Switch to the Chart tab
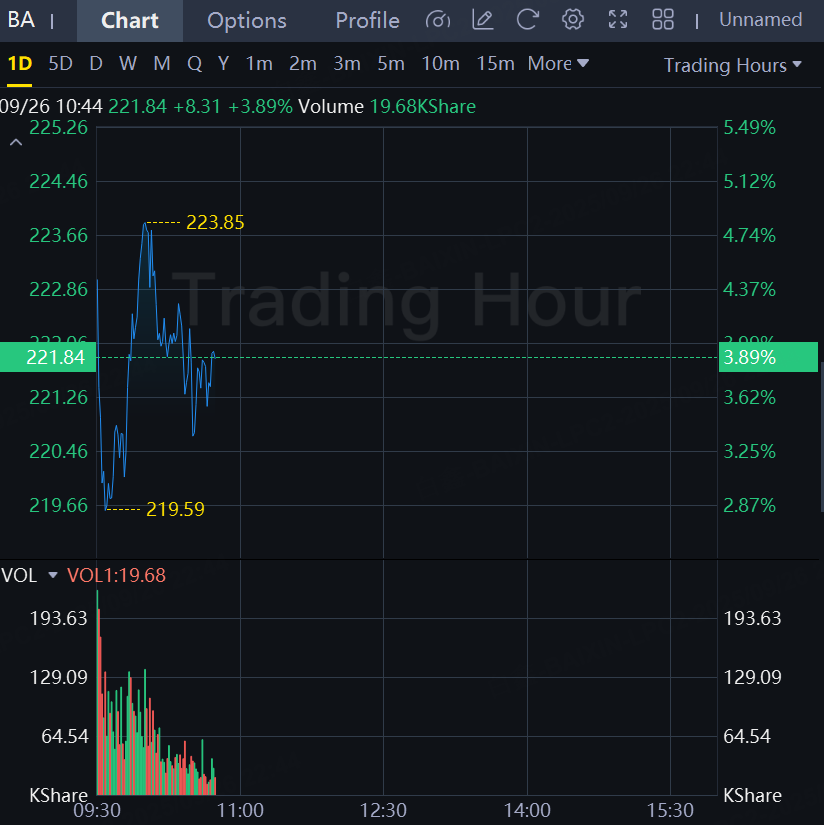824x825 pixels. coord(129,21)
